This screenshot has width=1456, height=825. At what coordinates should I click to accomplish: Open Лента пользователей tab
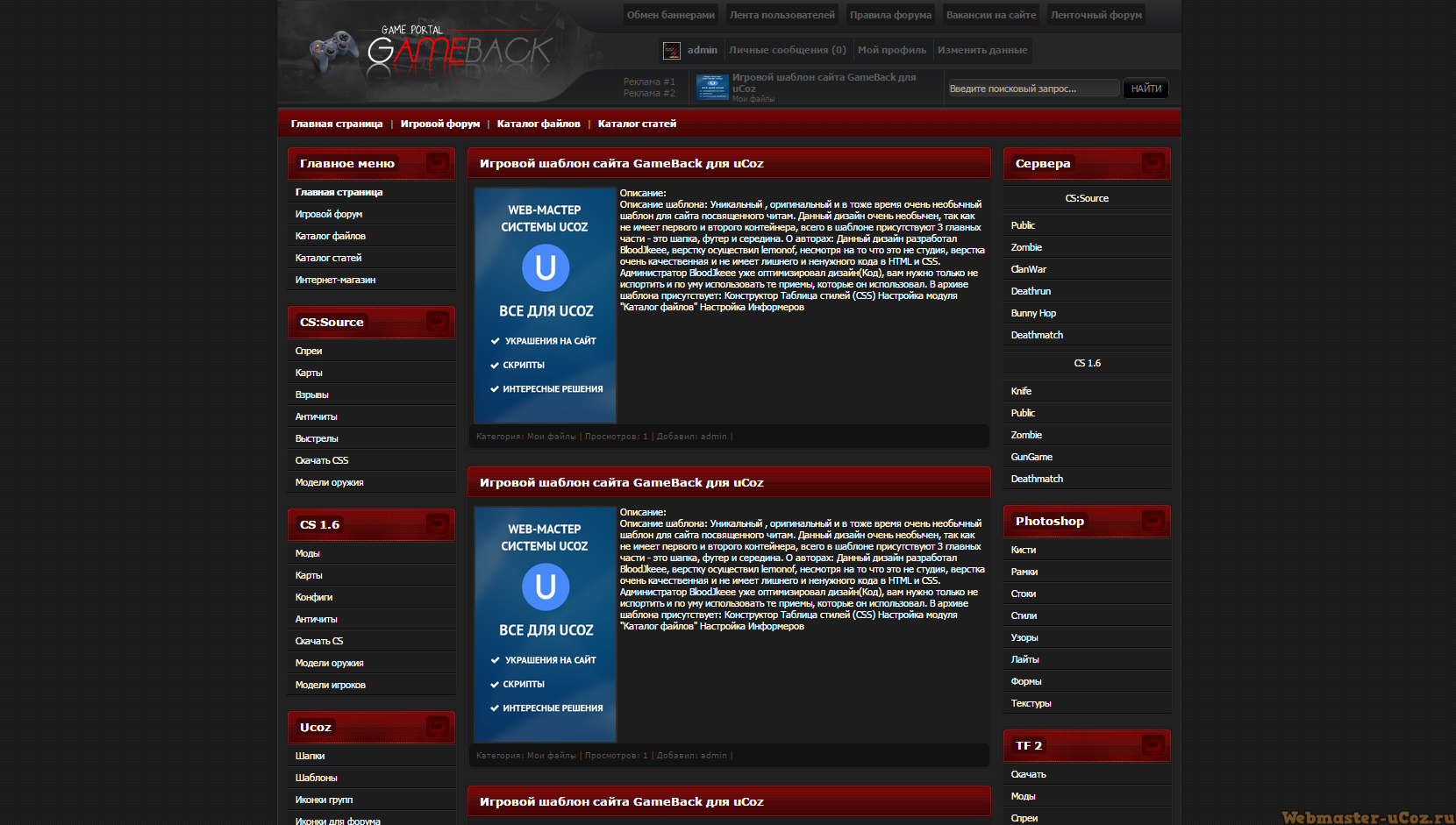[x=782, y=15]
